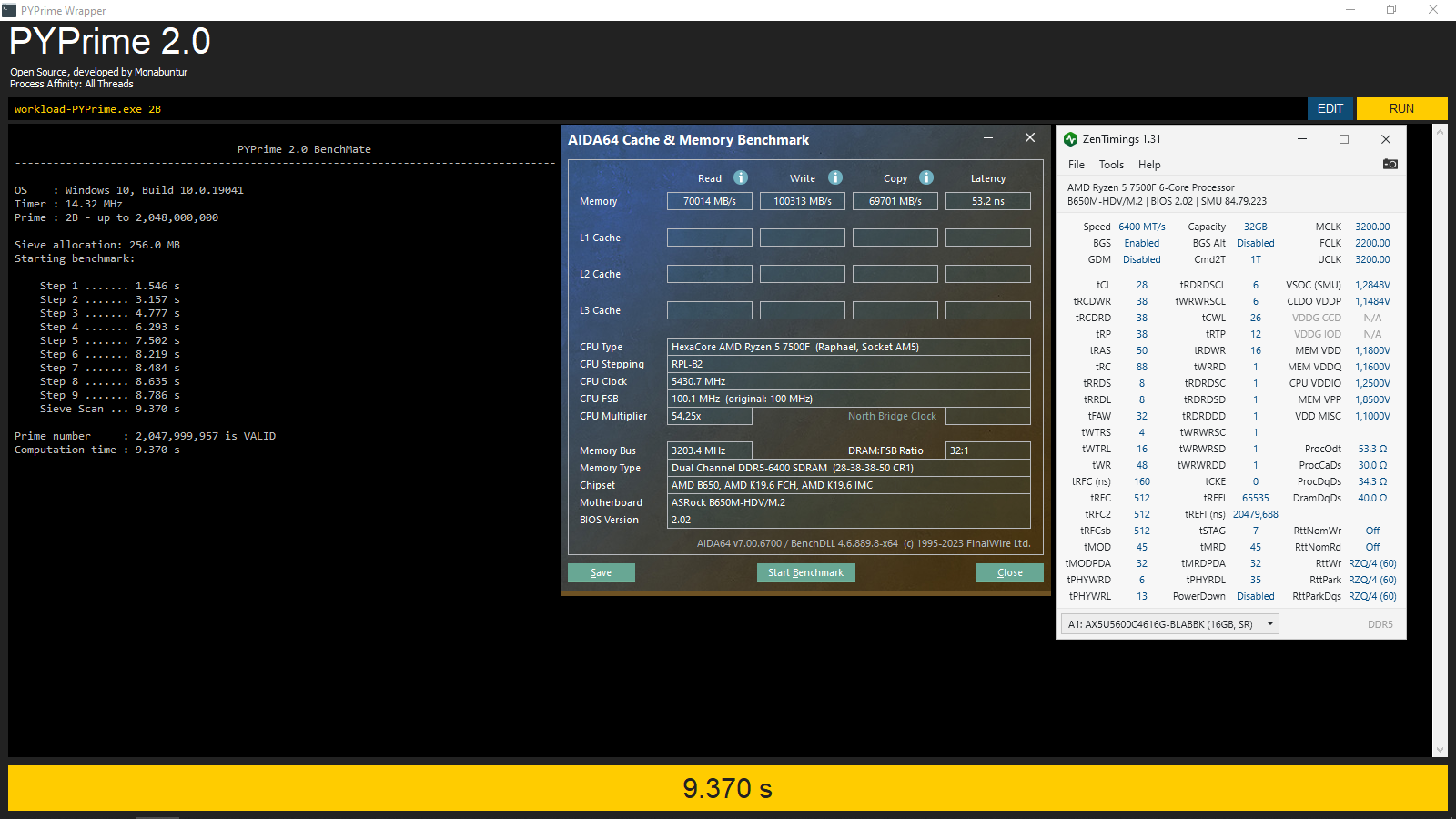Click the yellow RUN button

(x=1401, y=108)
